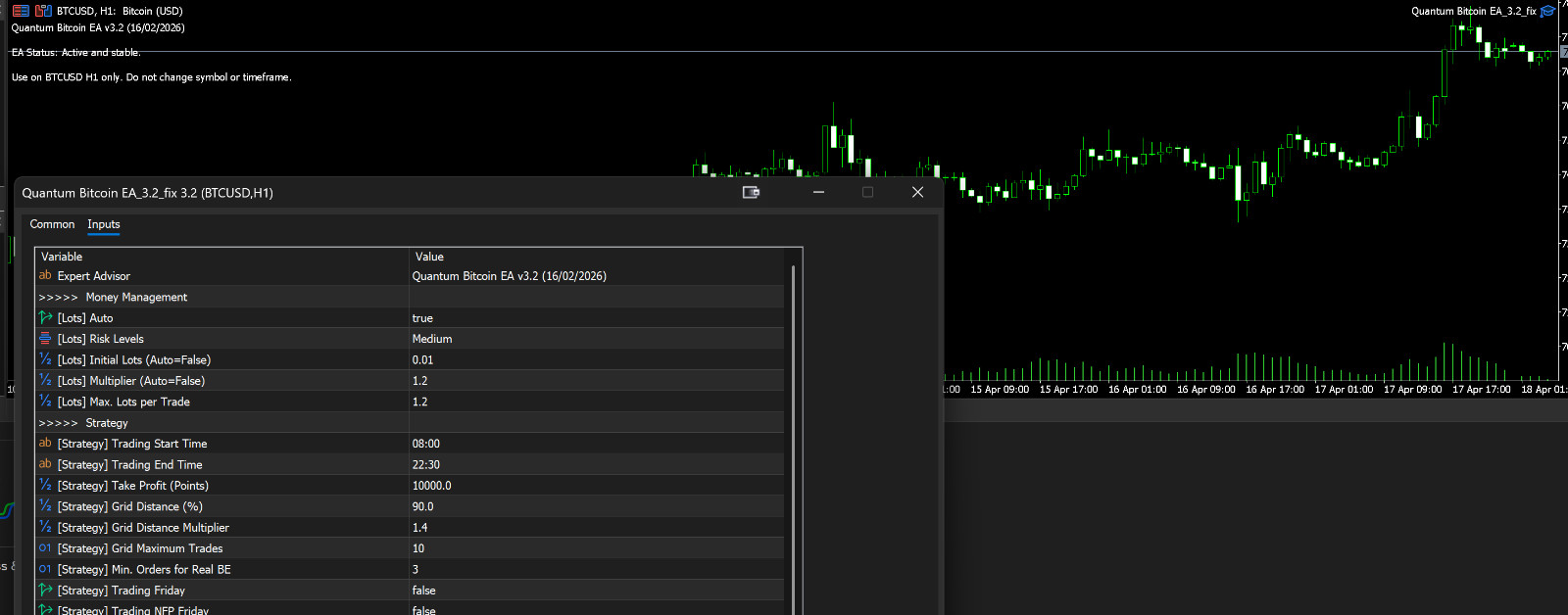The width and height of the screenshot is (1568, 615).
Task: Click the 16 Apr 09:00 time axis label
Action: point(1206,389)
